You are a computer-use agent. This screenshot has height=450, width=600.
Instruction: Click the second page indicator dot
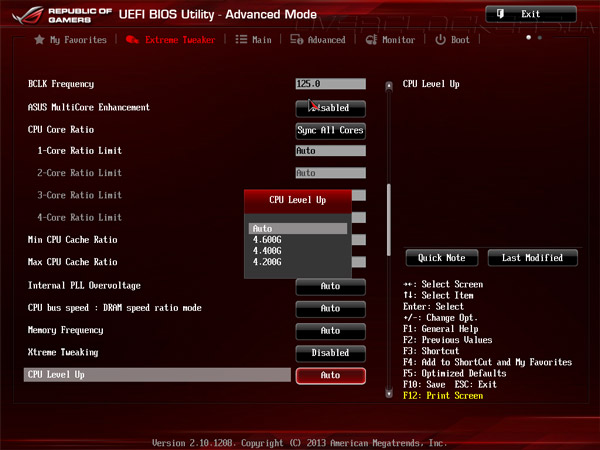(x=540, y=38)
